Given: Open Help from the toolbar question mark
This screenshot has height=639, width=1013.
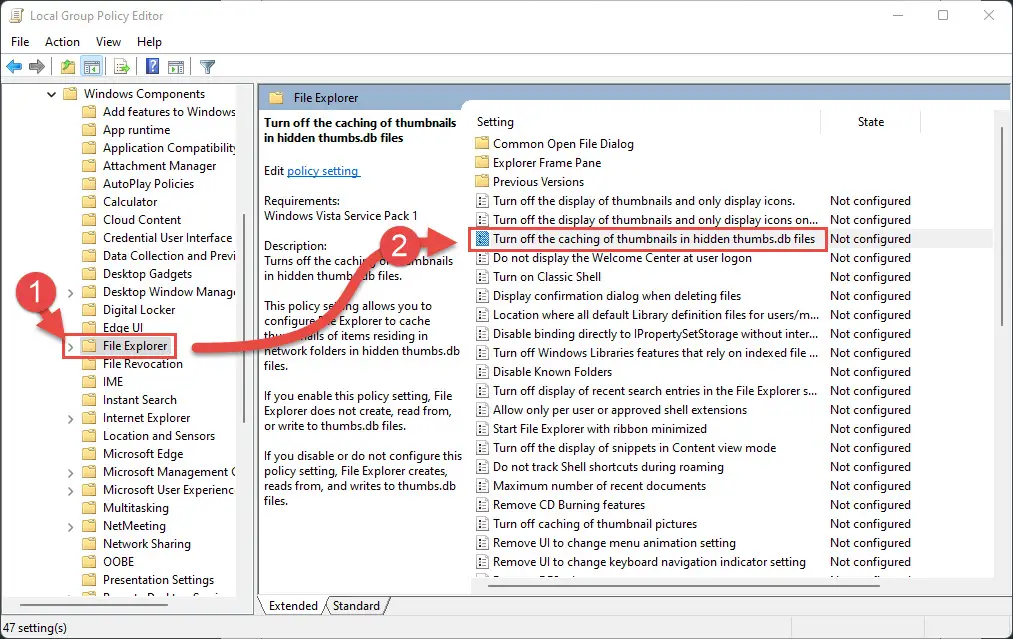Looking at the screenshot, I should pos(152,66).
